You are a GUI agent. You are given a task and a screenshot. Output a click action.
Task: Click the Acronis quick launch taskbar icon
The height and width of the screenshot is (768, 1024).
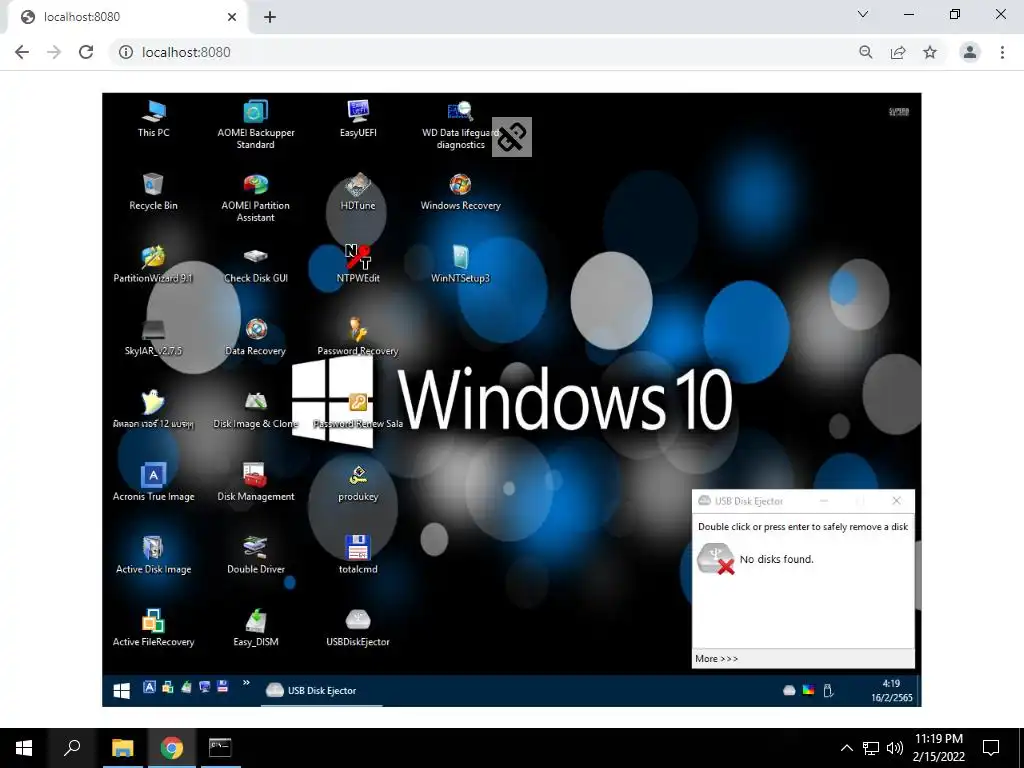click(x=150, y=686)
